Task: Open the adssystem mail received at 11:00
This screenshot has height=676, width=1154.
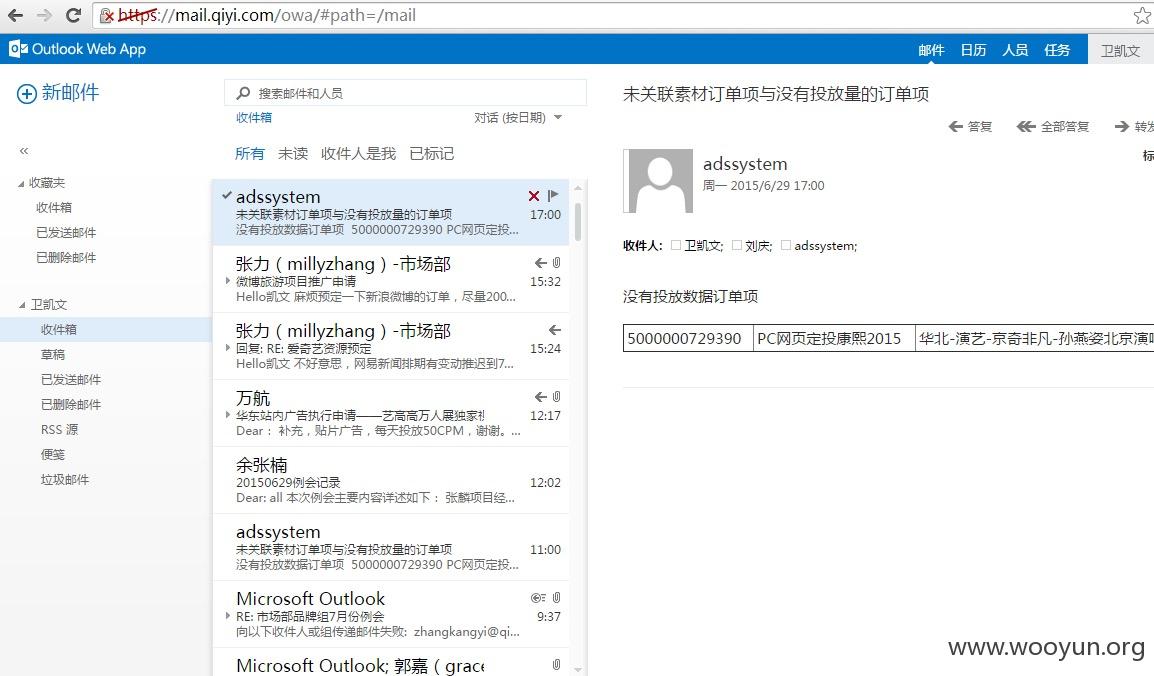Action: click(x=391, y=547)
